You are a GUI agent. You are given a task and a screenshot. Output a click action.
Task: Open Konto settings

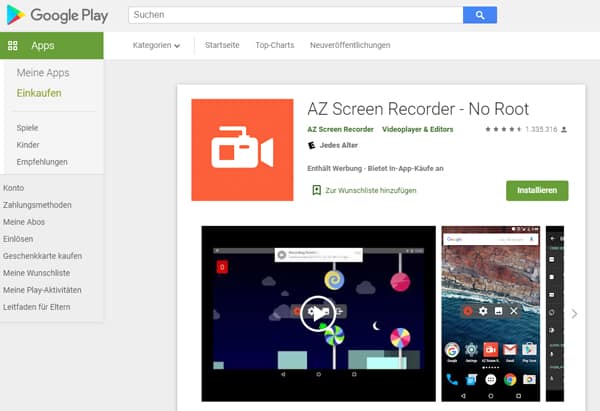[x=13, y=188]
